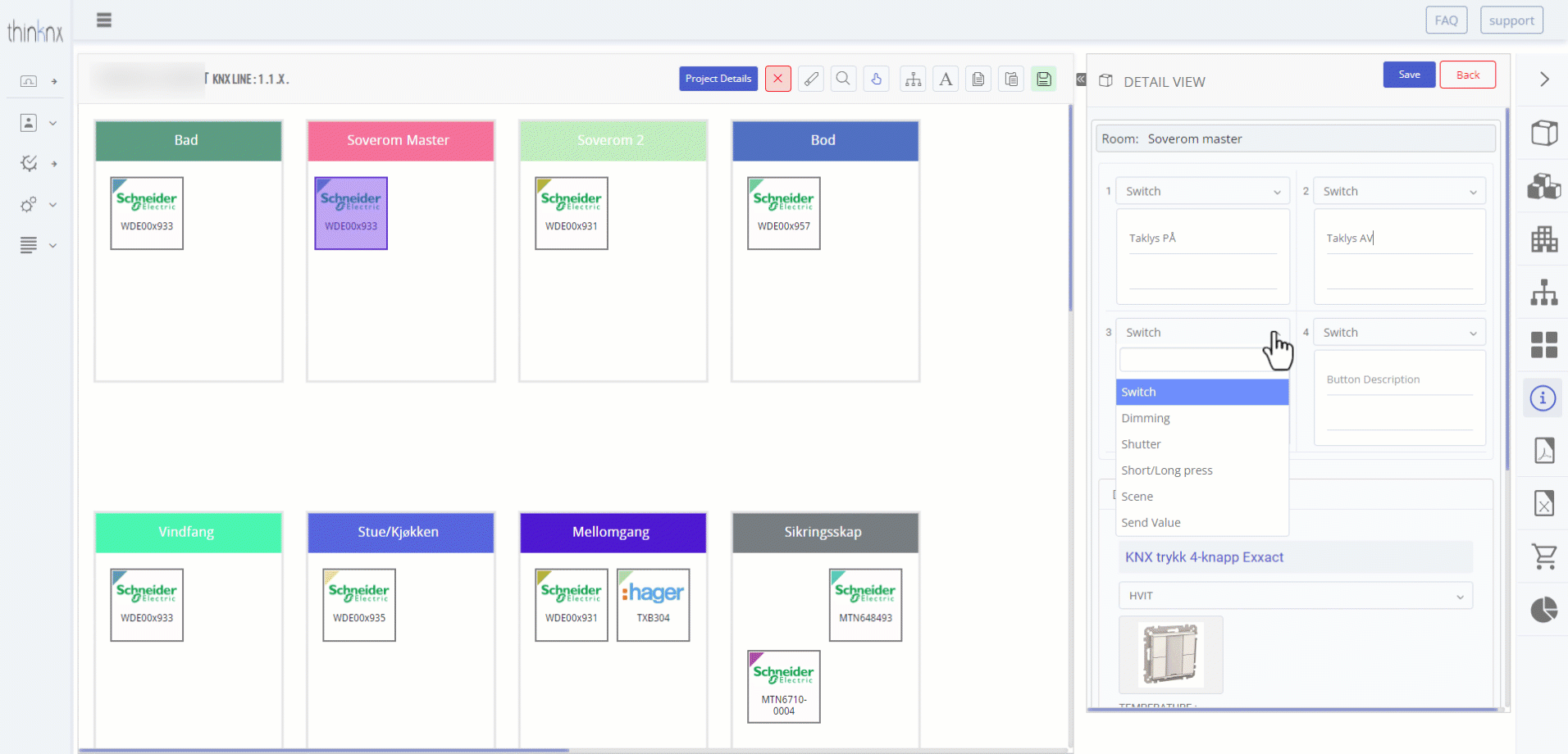The height and width of the screenshot is (754, 1568).
Task: Select MTN648493 device in Sikringsskap
Action: (866, 605)
